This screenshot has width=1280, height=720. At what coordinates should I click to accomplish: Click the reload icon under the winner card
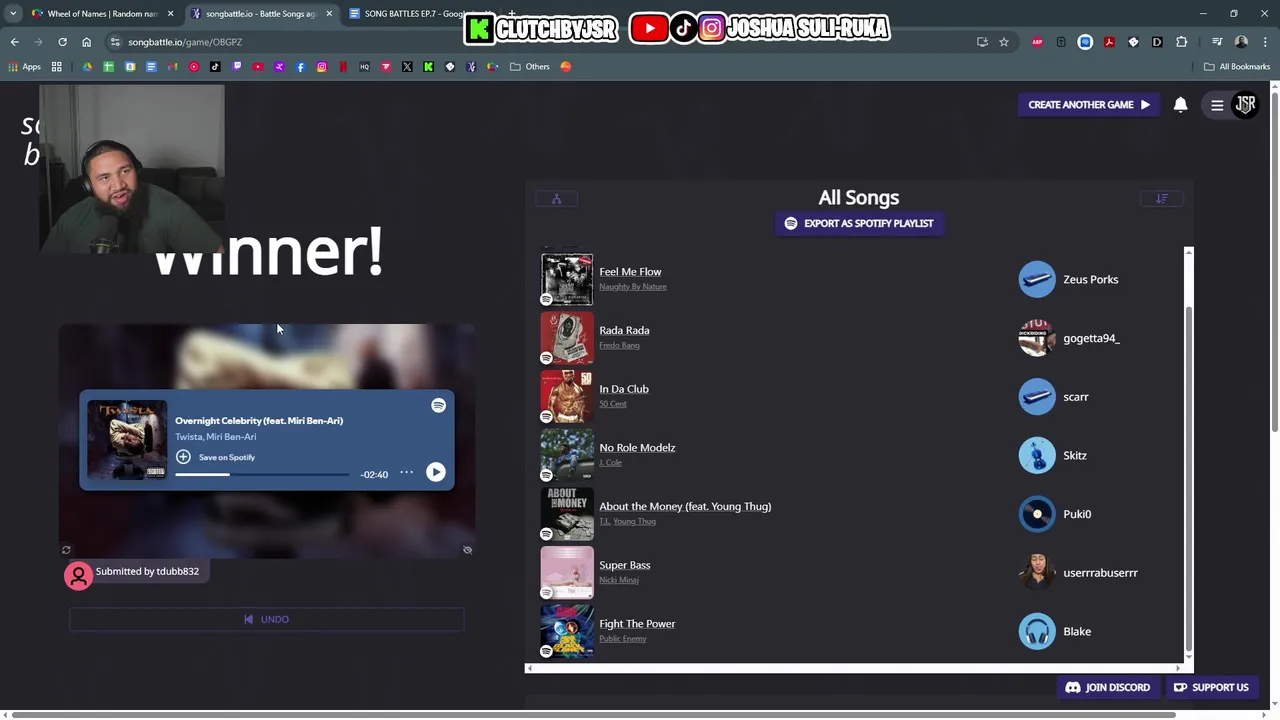coord(66,550)
